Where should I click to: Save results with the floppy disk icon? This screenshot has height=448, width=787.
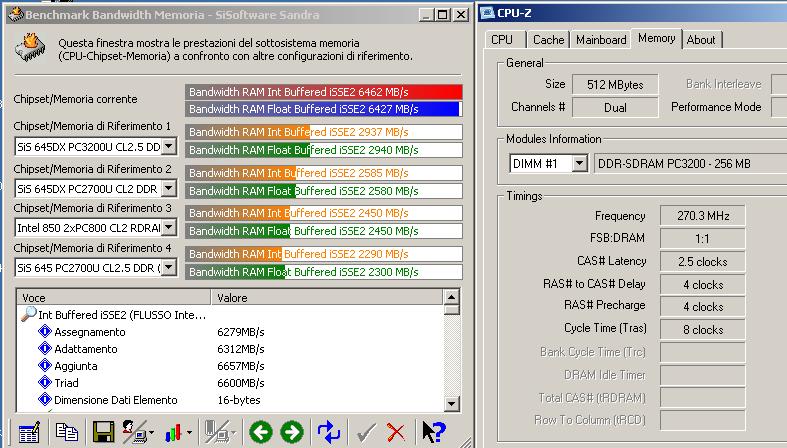pyautogui.click(x=103, y=432)
